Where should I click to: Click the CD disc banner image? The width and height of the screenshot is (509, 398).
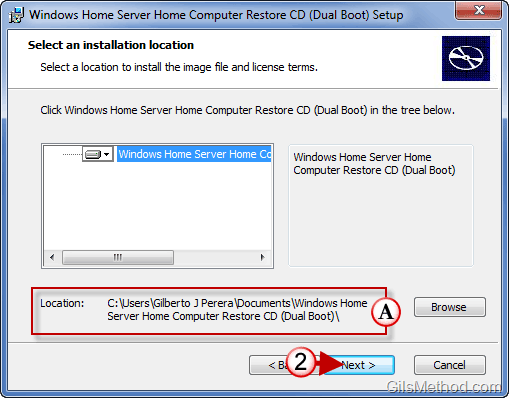(466, 58)
